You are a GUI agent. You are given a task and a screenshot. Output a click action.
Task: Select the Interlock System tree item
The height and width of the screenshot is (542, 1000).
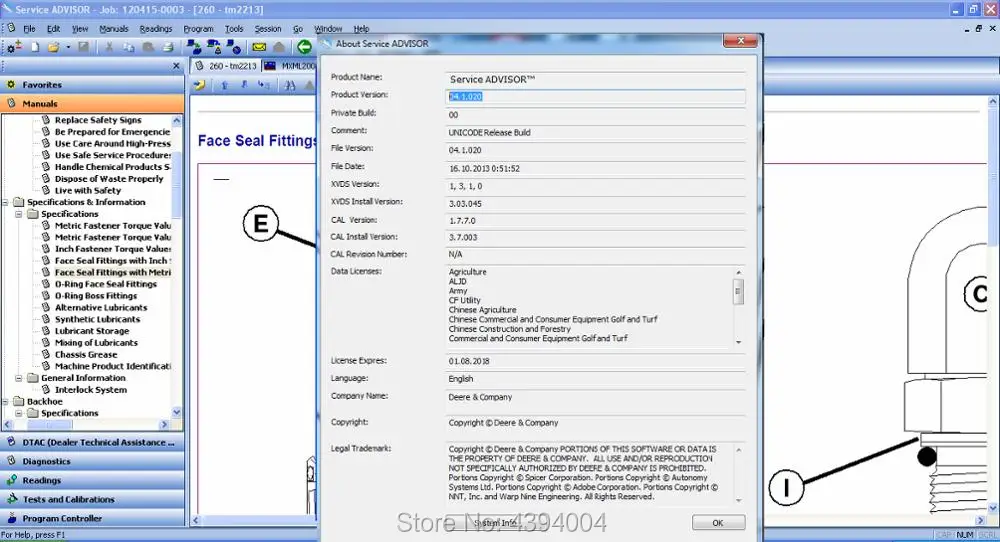point(91,390)
